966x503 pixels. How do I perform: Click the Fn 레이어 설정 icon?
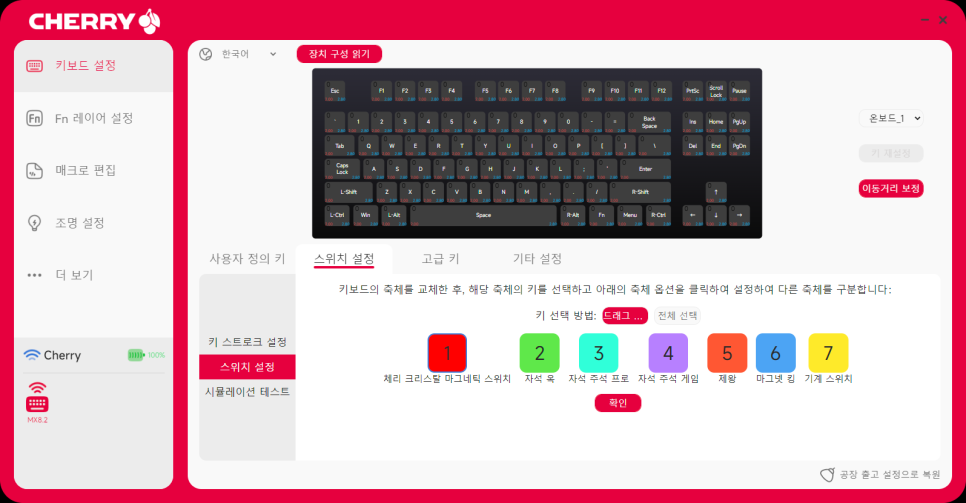point(34,118)
